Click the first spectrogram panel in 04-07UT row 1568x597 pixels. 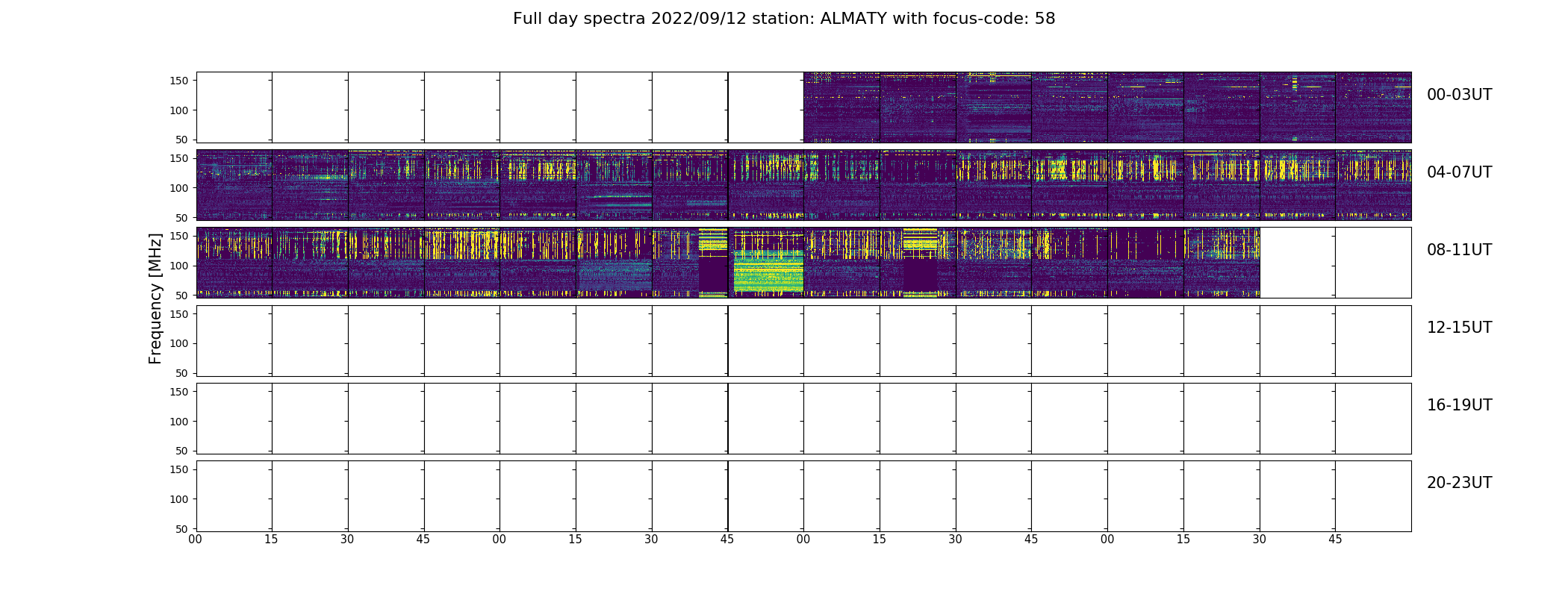coord(234,185)
